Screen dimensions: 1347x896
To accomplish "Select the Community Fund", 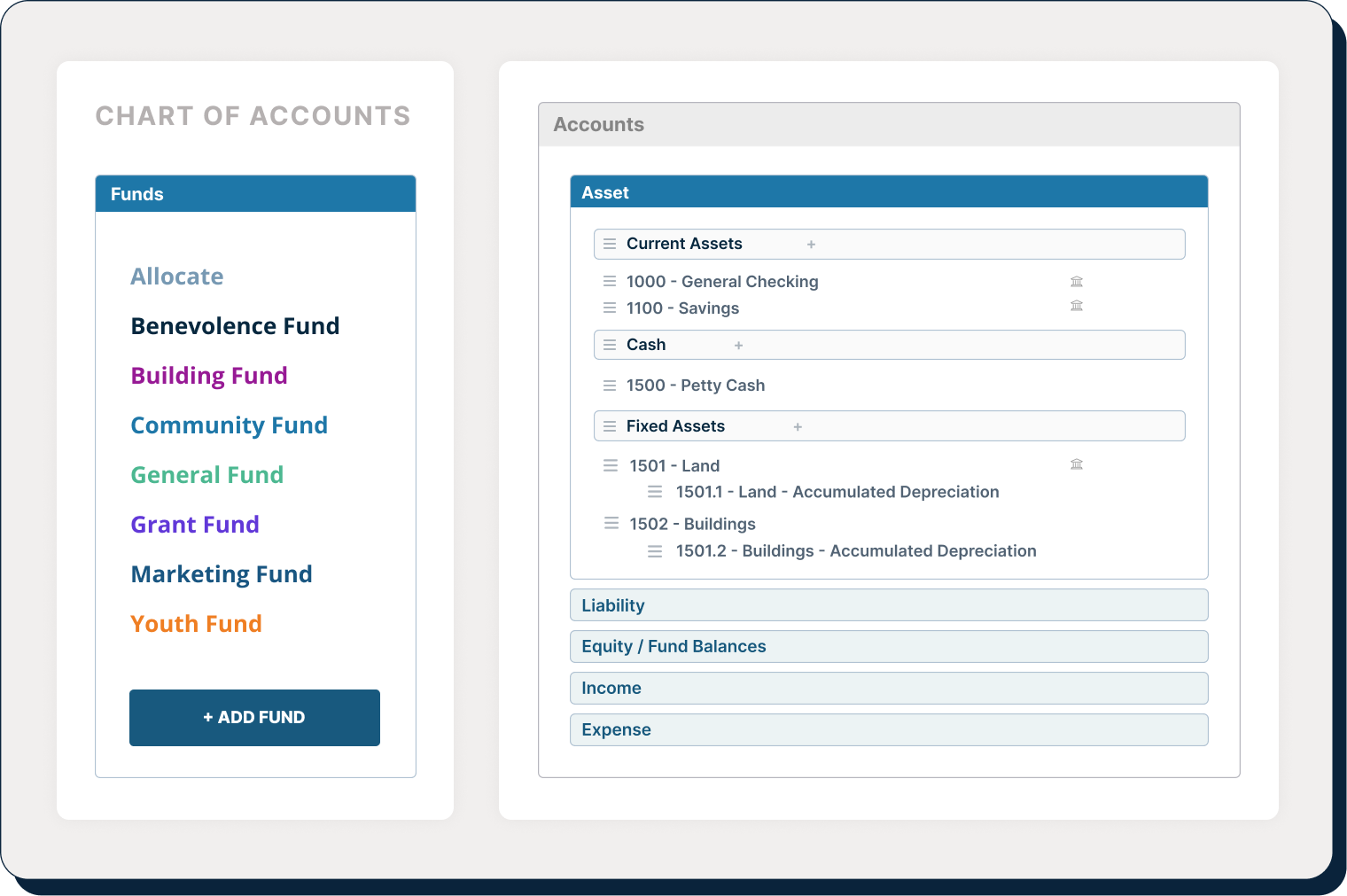I will pyautogui.click(x=230, y=425).
